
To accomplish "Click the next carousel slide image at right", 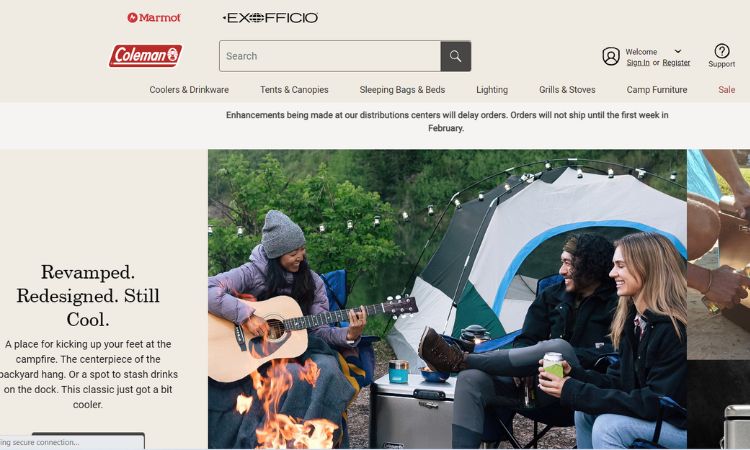I will coord(719,299).
